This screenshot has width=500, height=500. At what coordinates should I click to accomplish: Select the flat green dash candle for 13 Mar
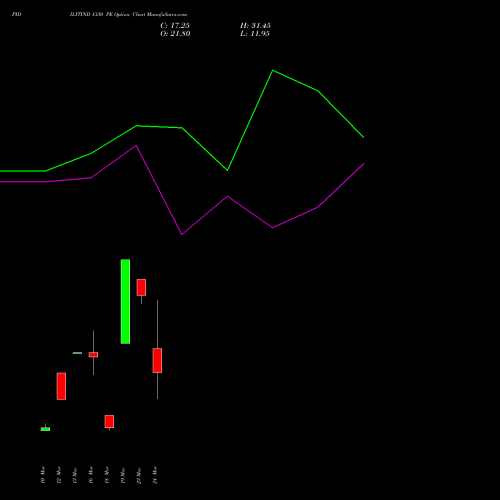[77, 353]
